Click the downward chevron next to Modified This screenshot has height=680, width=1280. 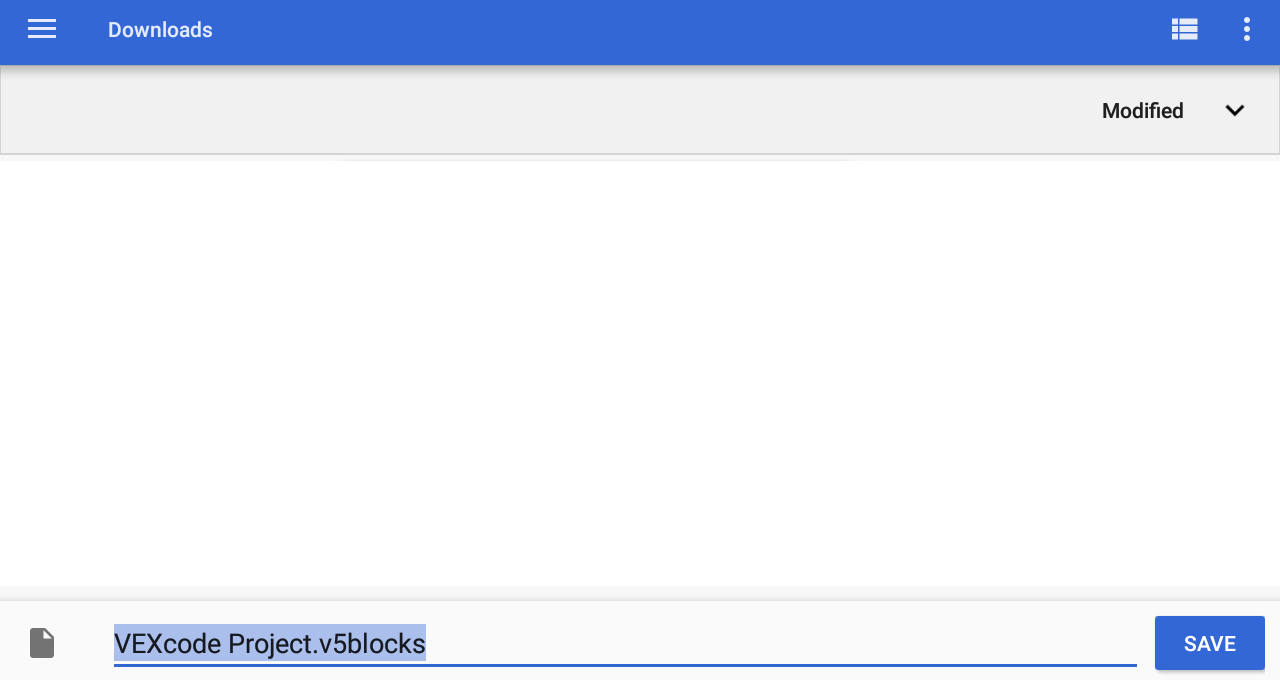[x=1234, y=111]
